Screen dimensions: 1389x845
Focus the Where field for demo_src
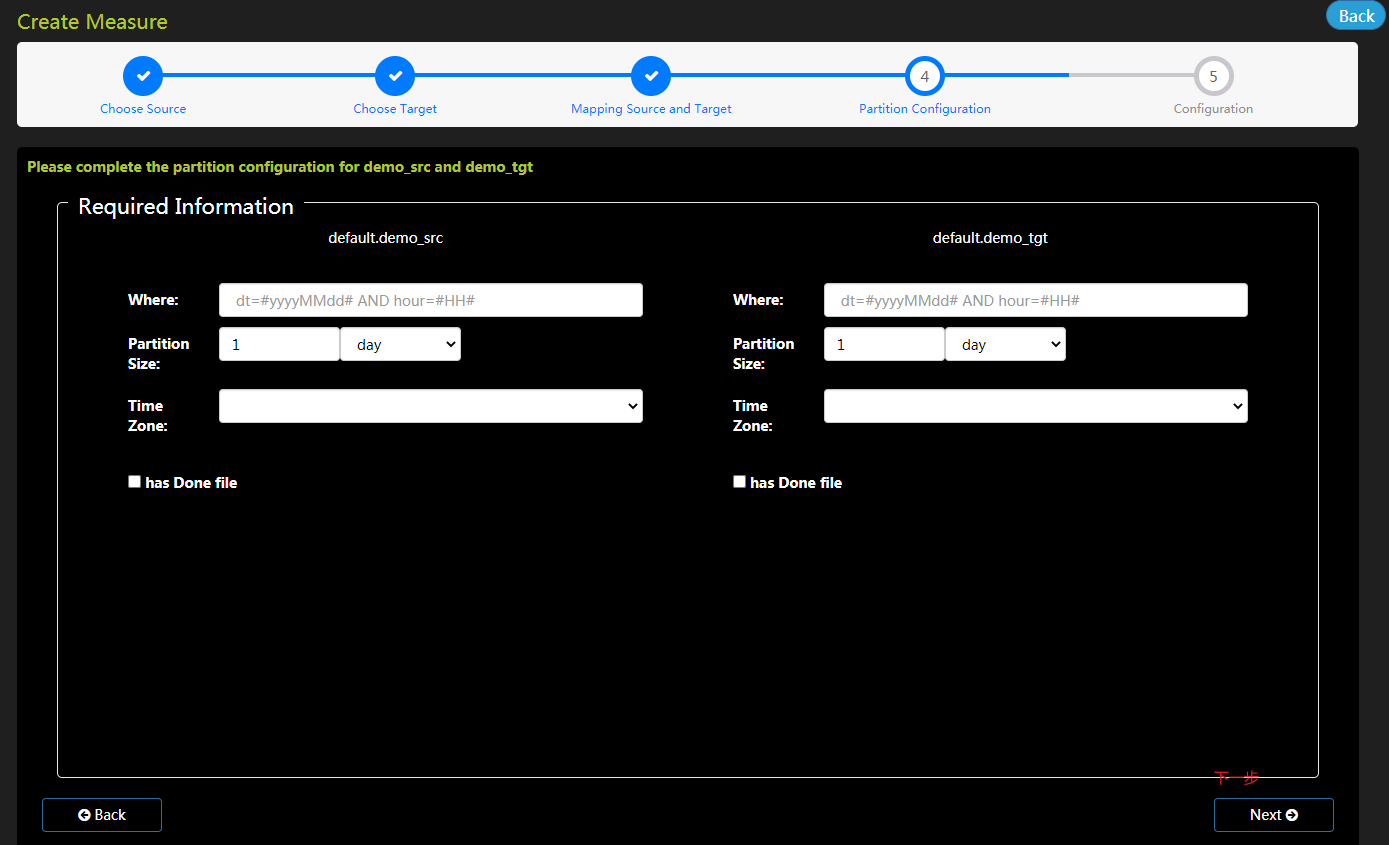[431, 300]
